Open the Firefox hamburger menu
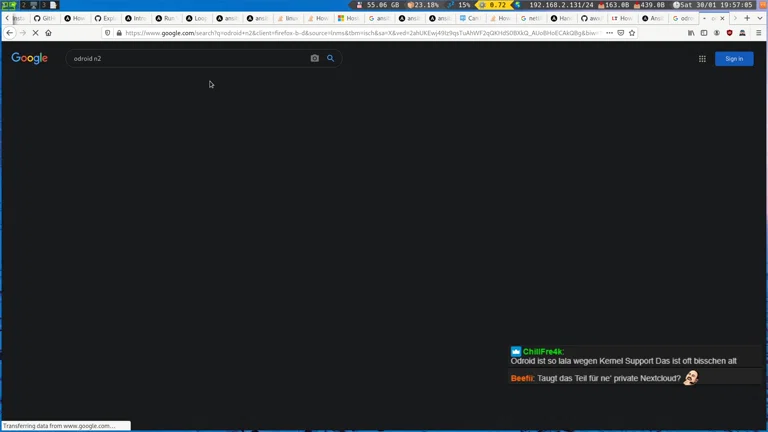Viewport: 768px width, 432px height. 759,33
